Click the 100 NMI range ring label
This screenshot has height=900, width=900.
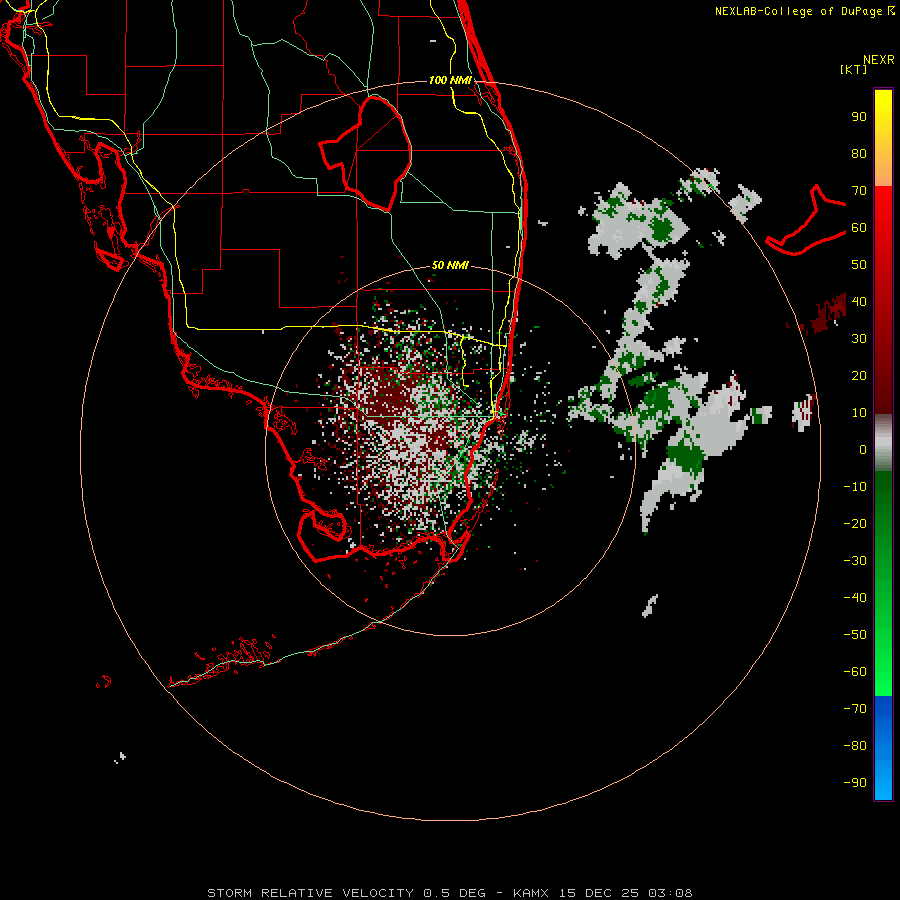point(450,80)
